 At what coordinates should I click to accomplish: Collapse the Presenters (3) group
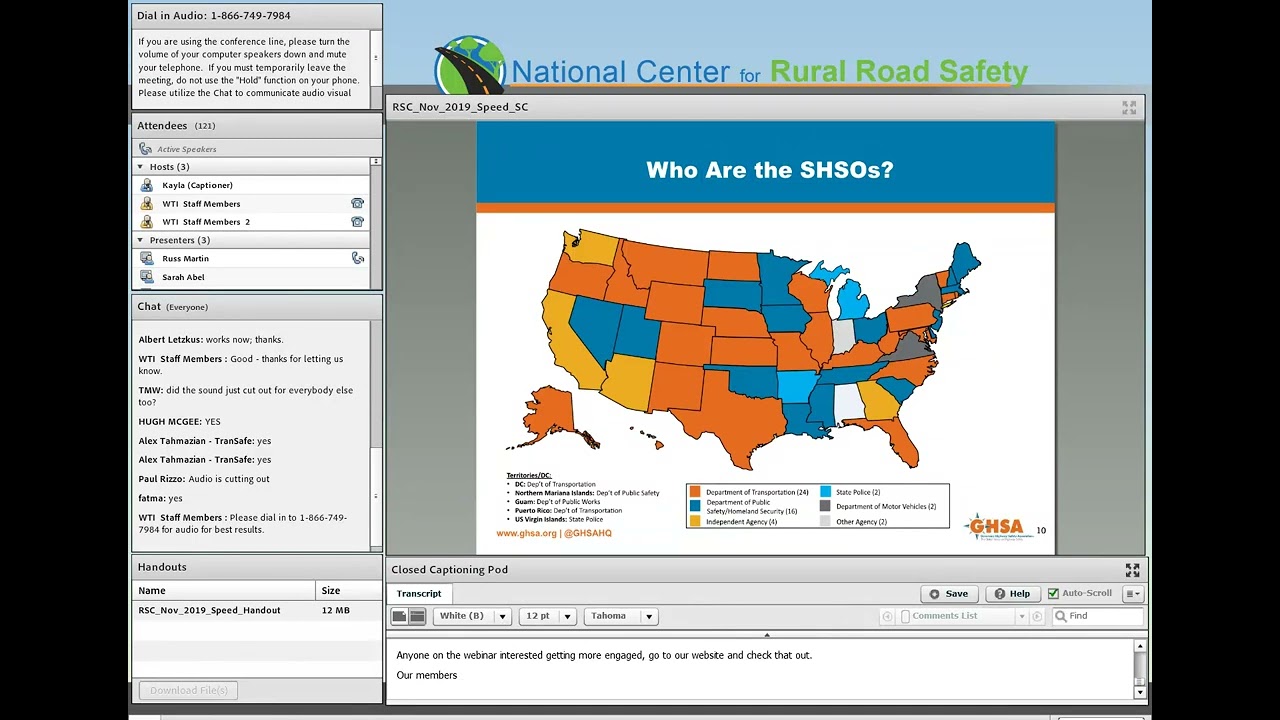pyautogui.click(x=140, y=240)
